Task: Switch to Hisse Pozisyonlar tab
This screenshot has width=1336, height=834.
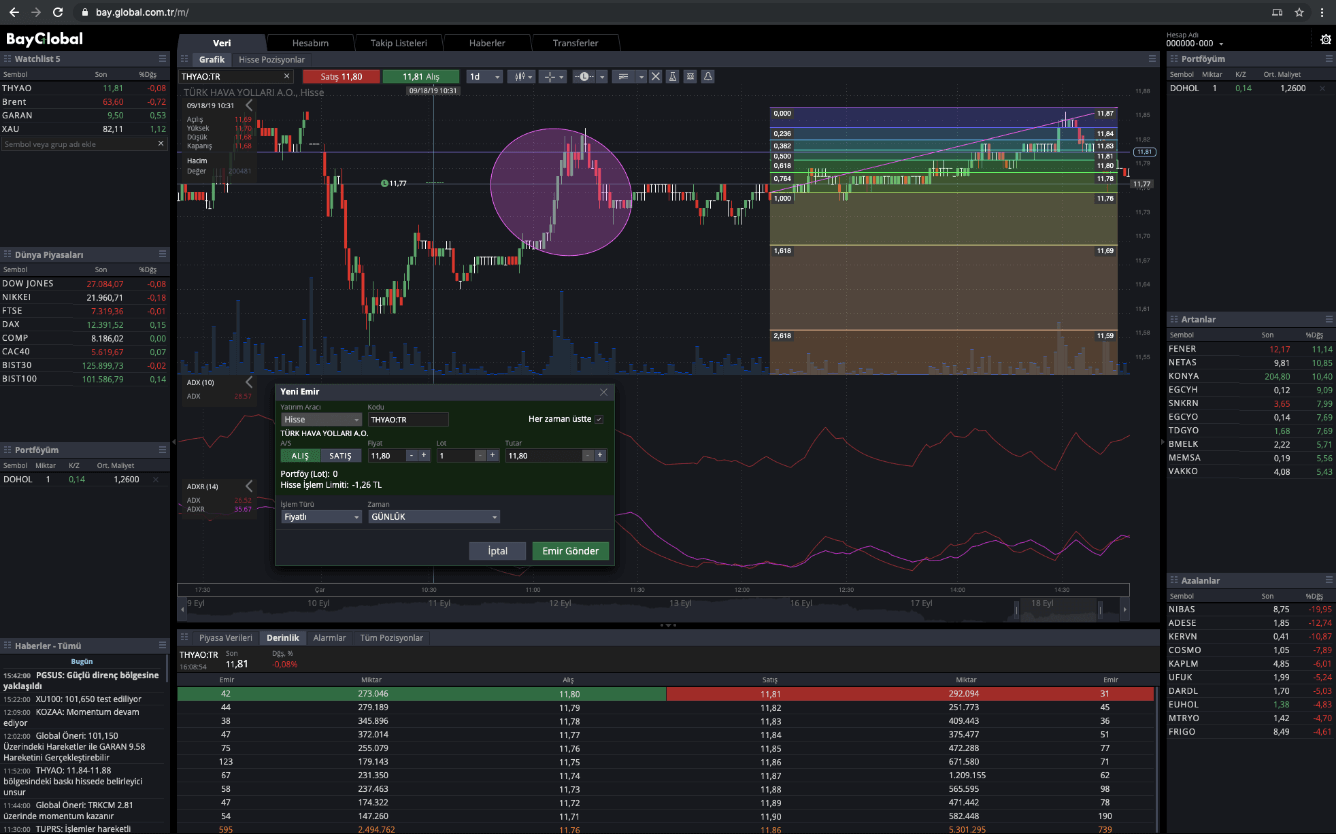Action: (272, 60)
